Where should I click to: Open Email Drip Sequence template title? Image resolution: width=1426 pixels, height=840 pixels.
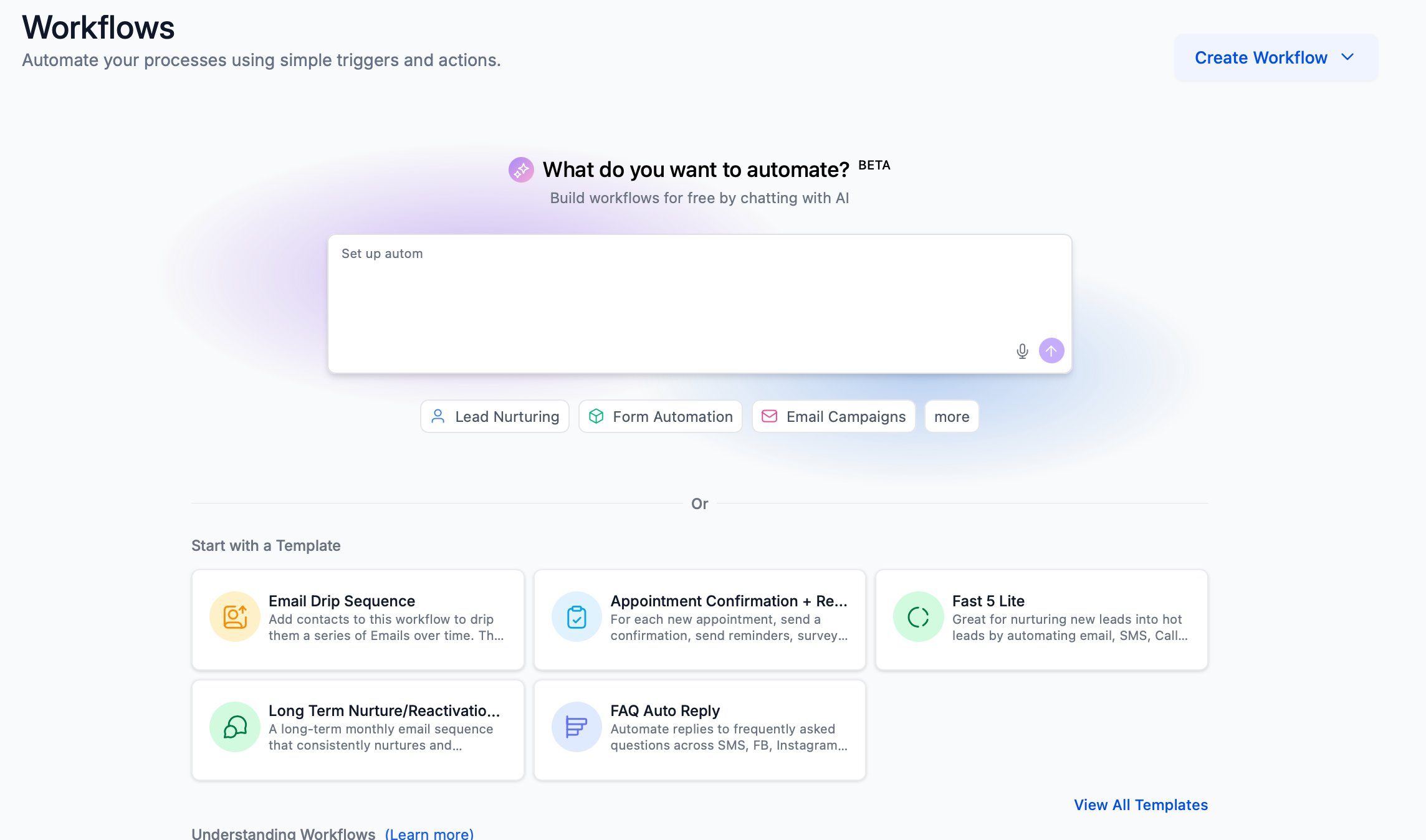342,601
